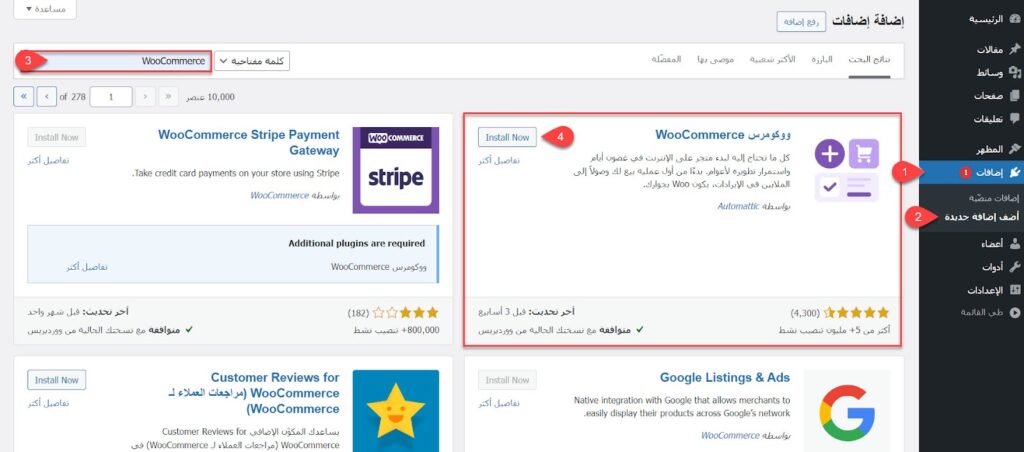Screen dimensions: 1024x452
Task: Open مقالات in the sidebar menu
Action: (990, 50)
